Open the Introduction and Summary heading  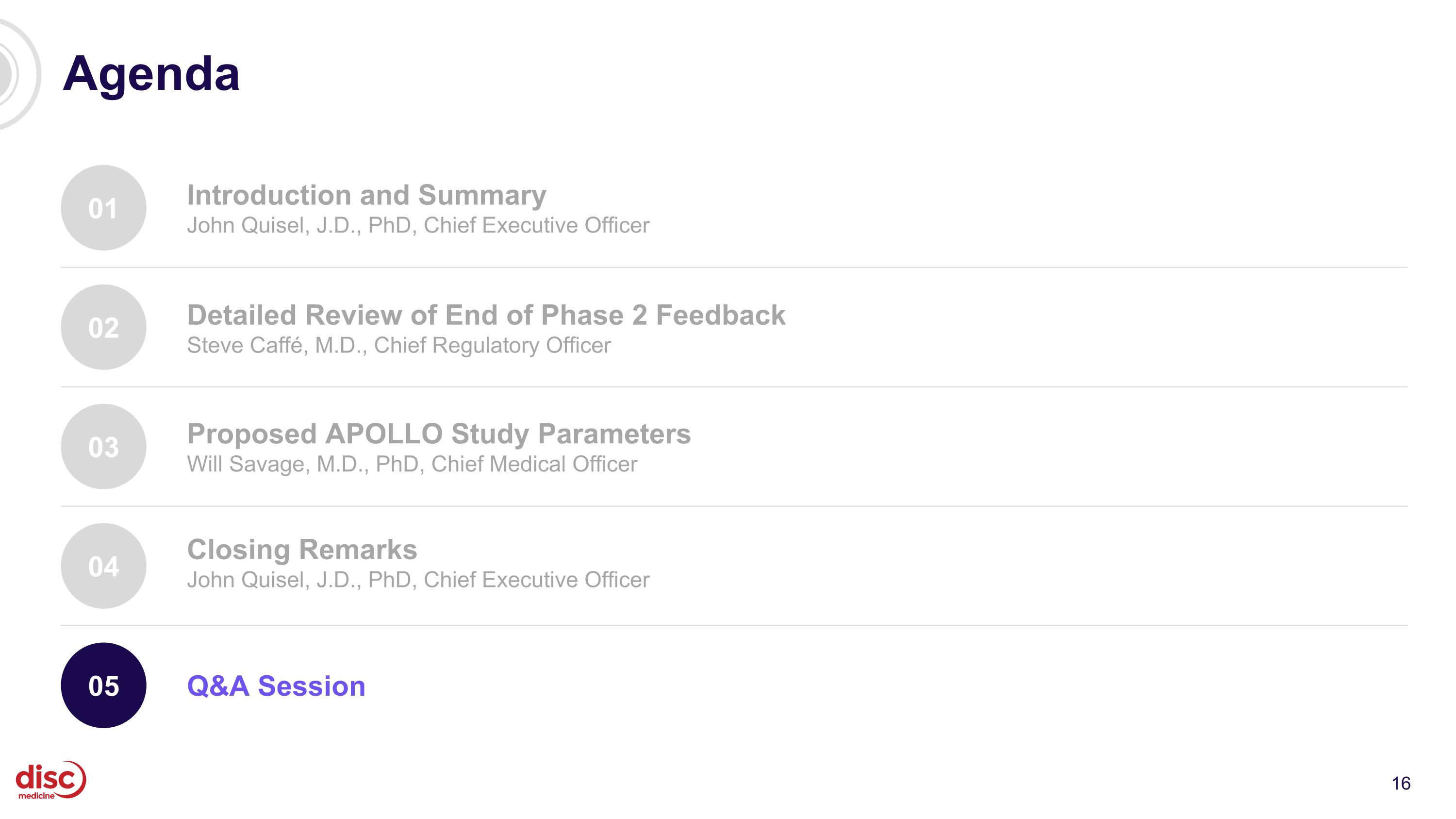[x=367, y=195]
